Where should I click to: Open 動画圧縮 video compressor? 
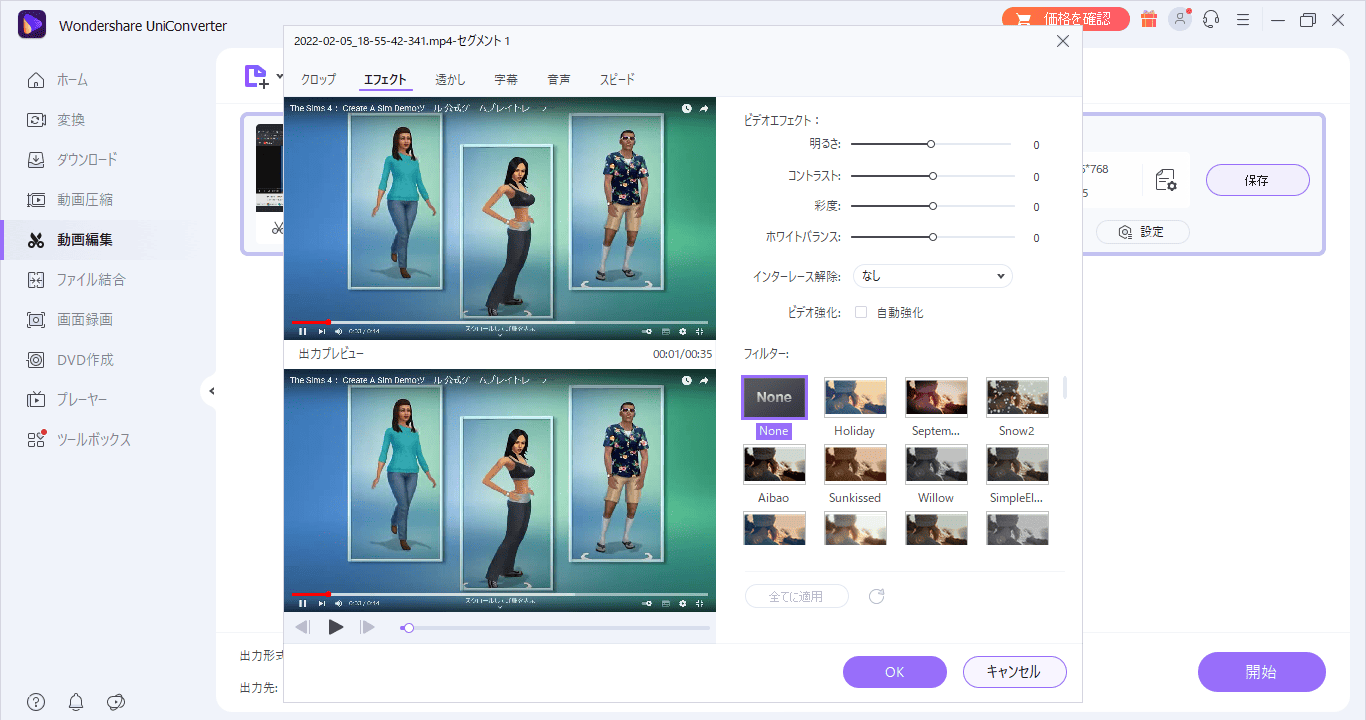[70, 200]
